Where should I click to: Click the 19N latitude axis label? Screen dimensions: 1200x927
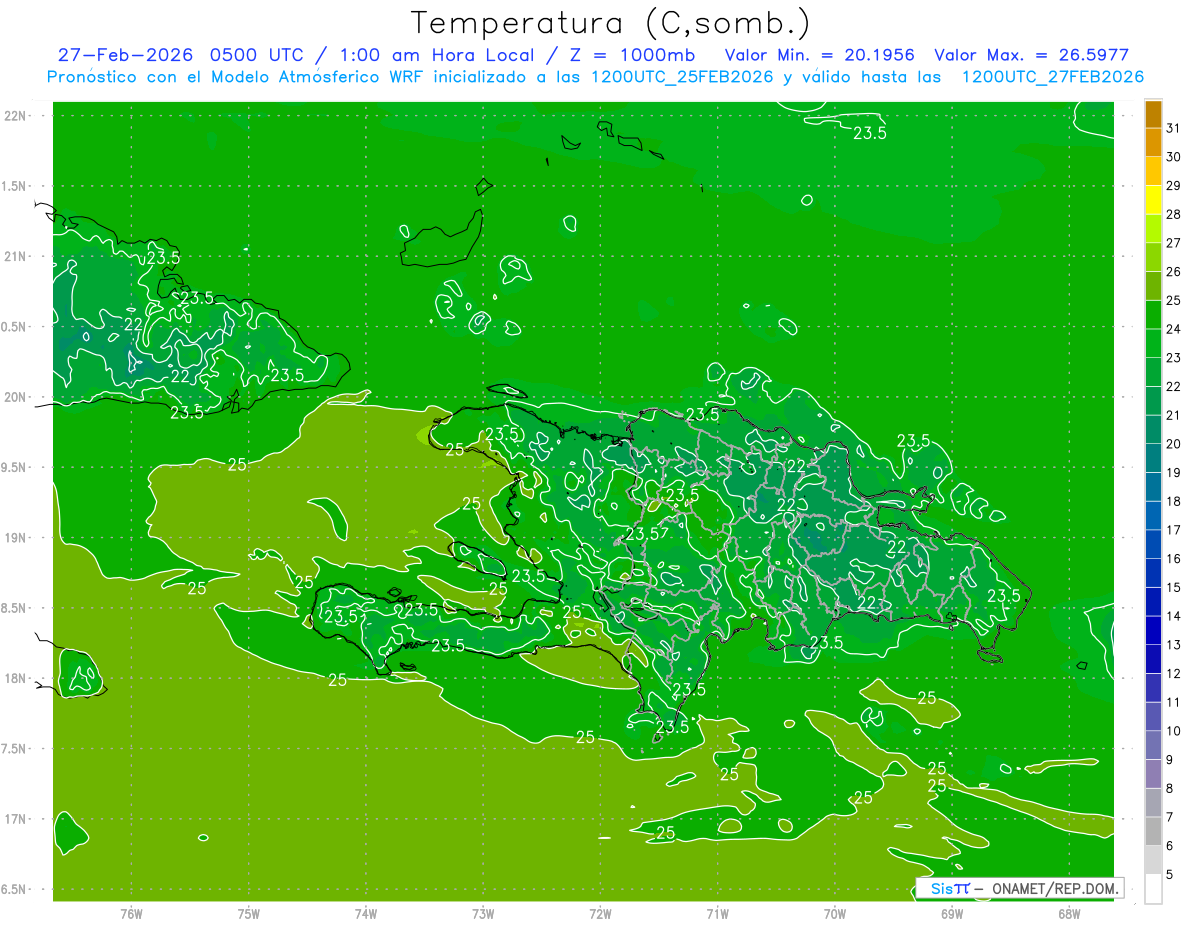click(14, 538)
